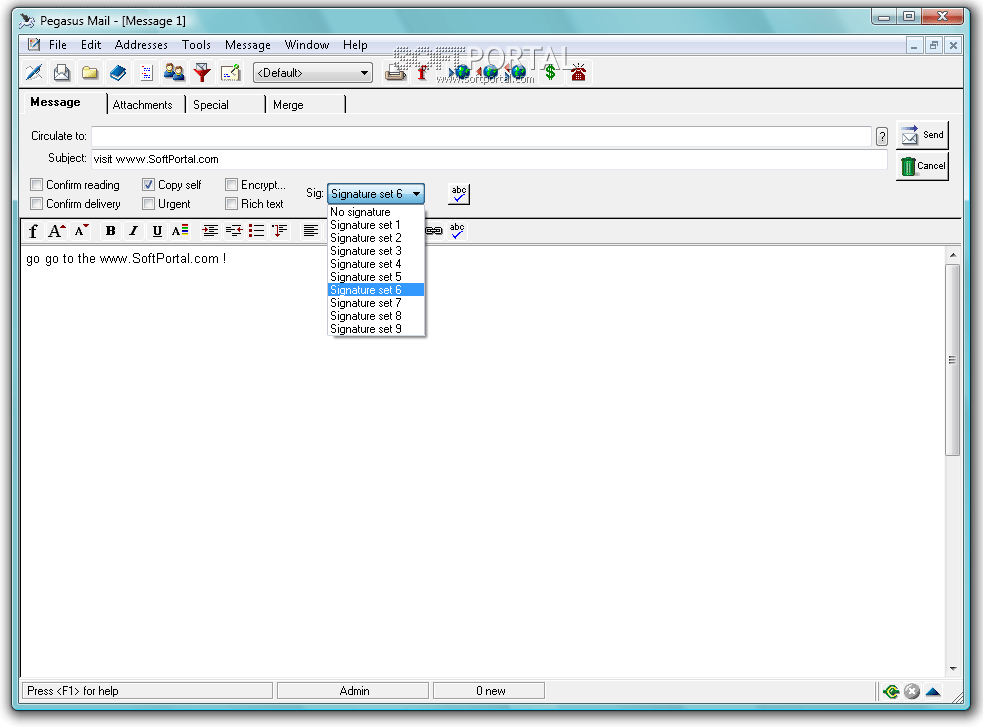
Task: Enable the Confirm delivery checkbox
Action: point(36,204)
